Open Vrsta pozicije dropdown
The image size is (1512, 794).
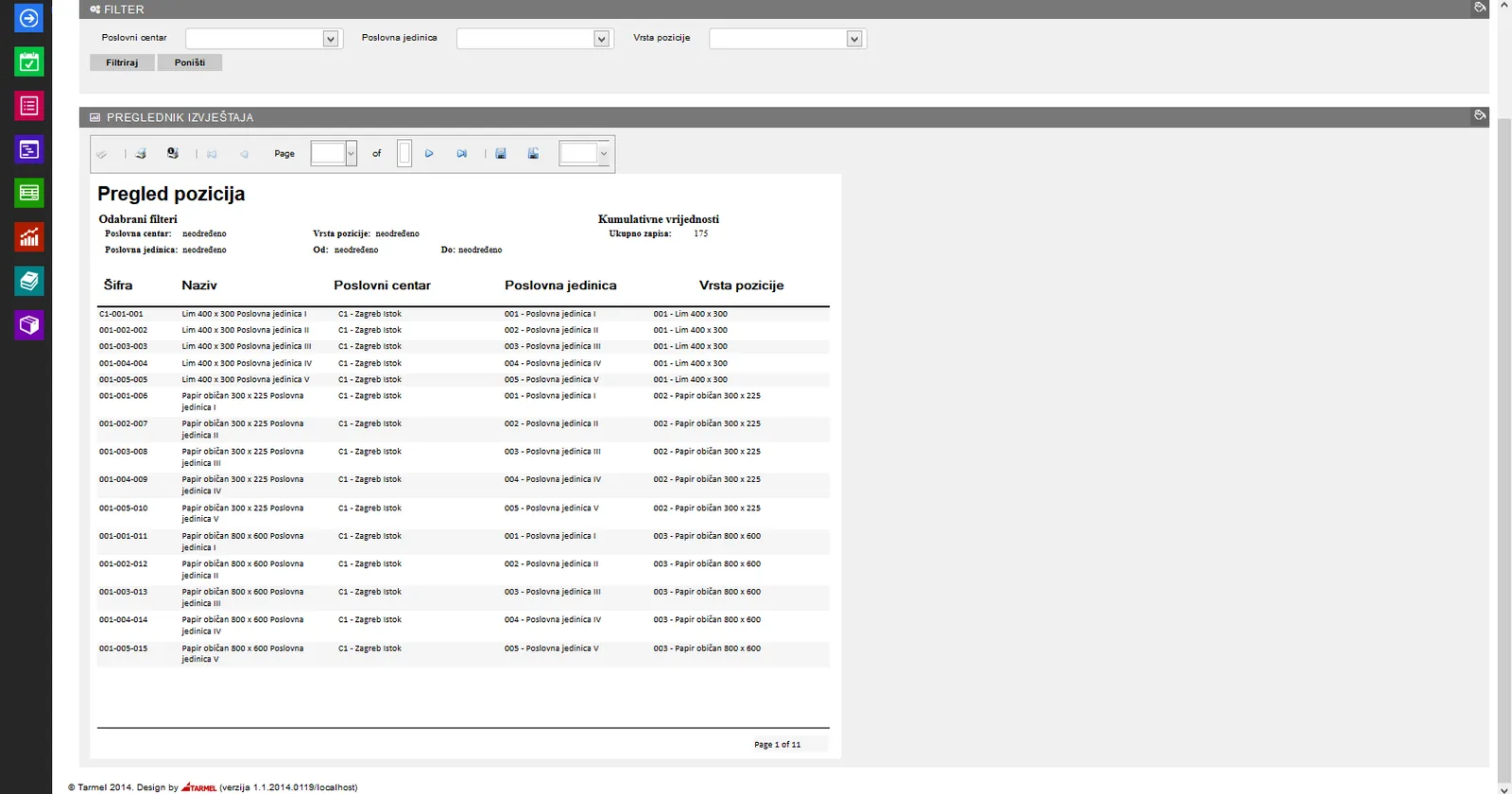(x=787, y=39)
